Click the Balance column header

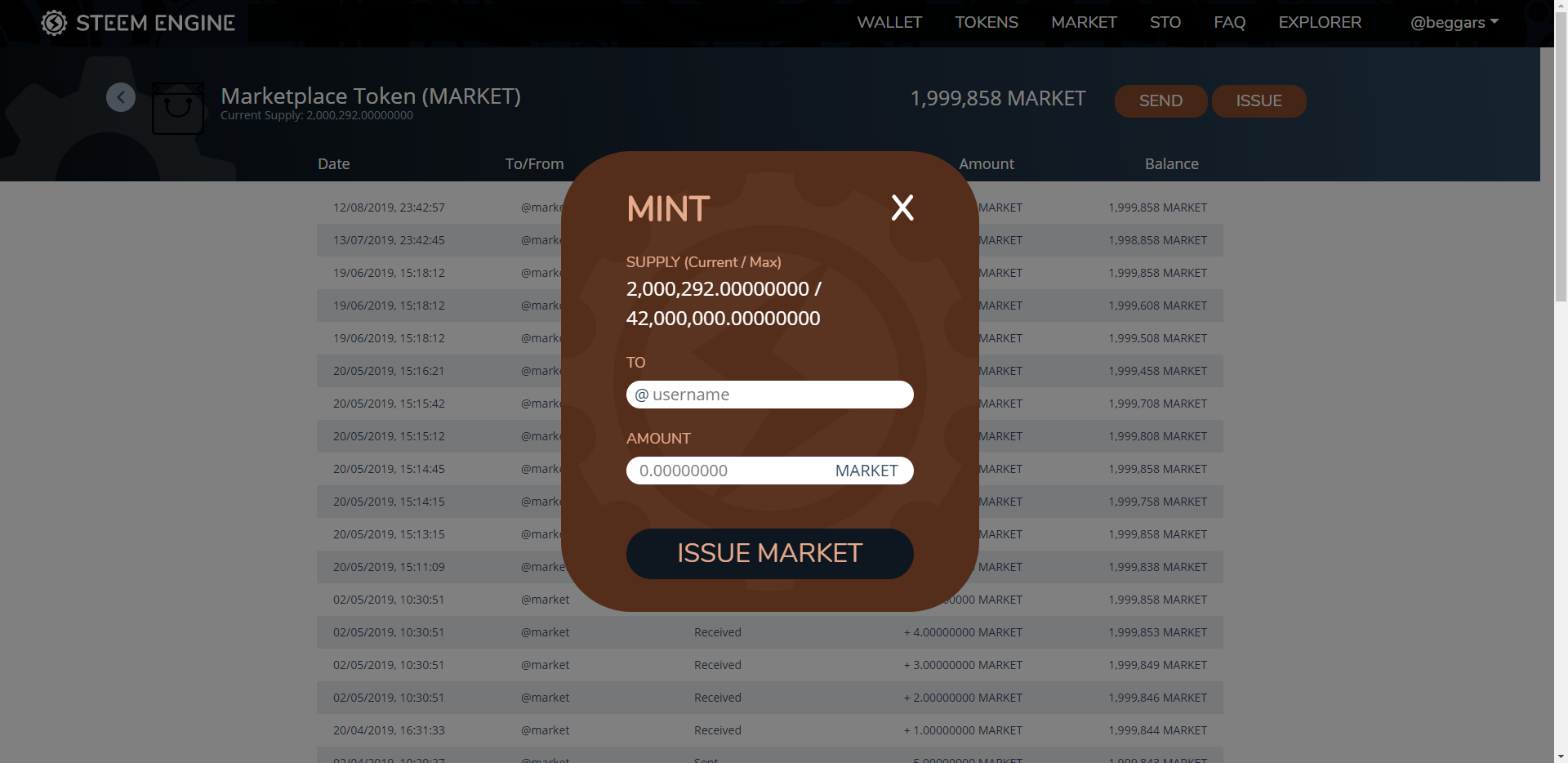[x=1171, y=164]
